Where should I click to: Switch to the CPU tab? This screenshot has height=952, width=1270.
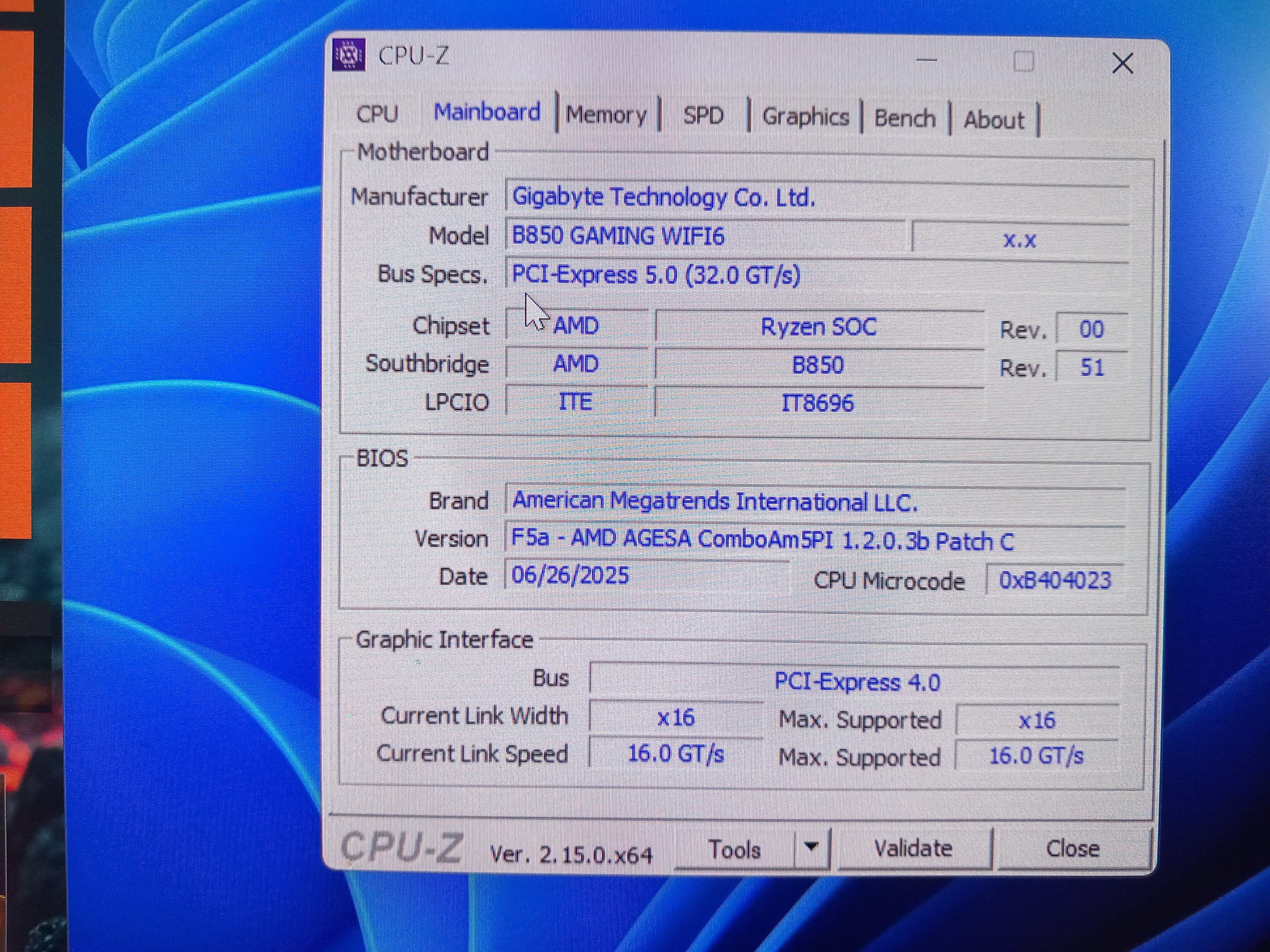(377, 114)
